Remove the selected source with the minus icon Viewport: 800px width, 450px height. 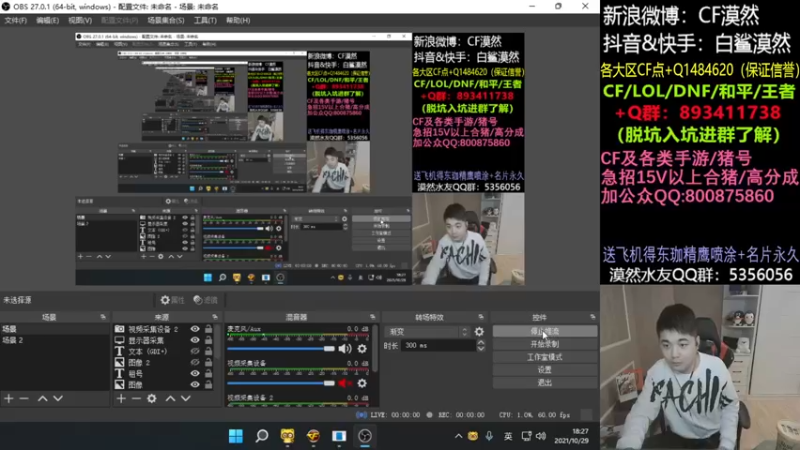(x=136, y=398)
